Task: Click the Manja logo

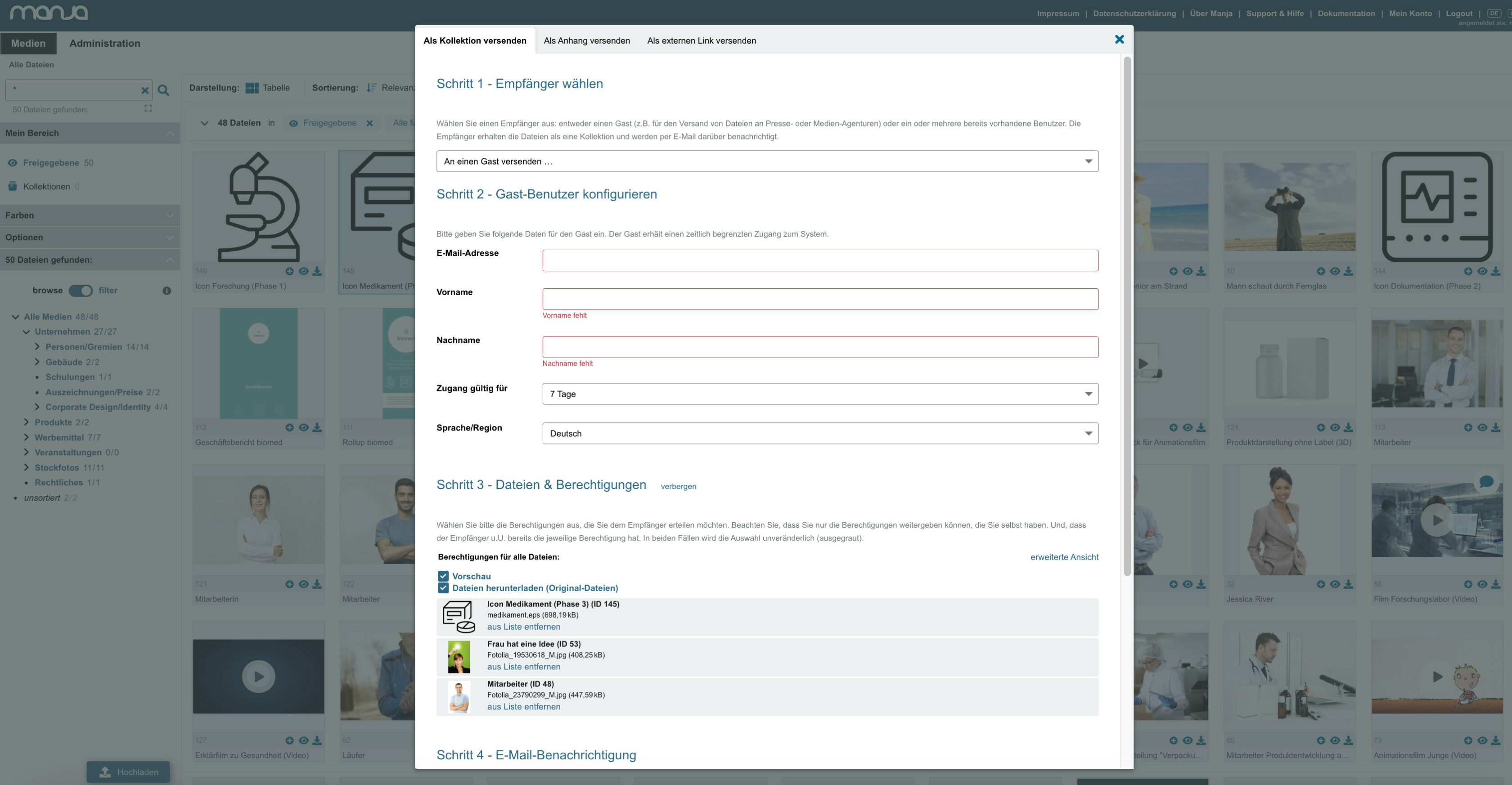Action: (x=49, y=12)
